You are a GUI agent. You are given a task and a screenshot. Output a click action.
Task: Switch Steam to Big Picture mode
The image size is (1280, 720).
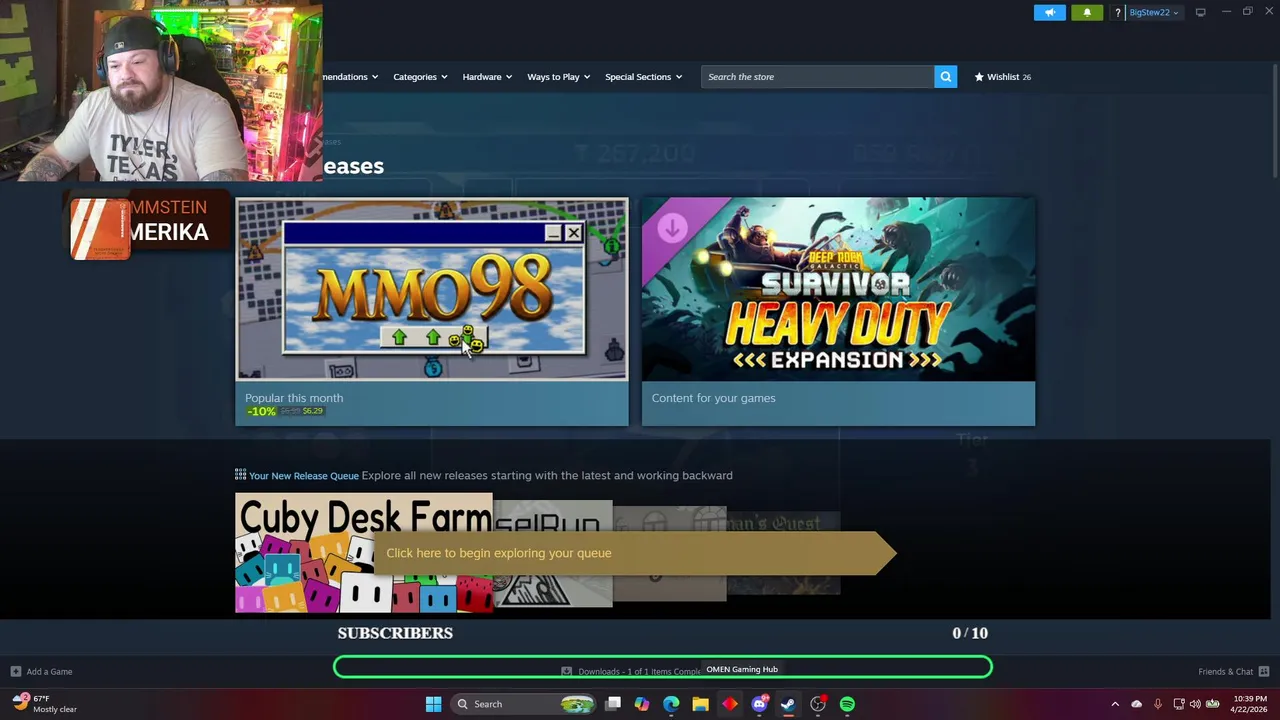pyautogui.click(x=1200, y=12)
